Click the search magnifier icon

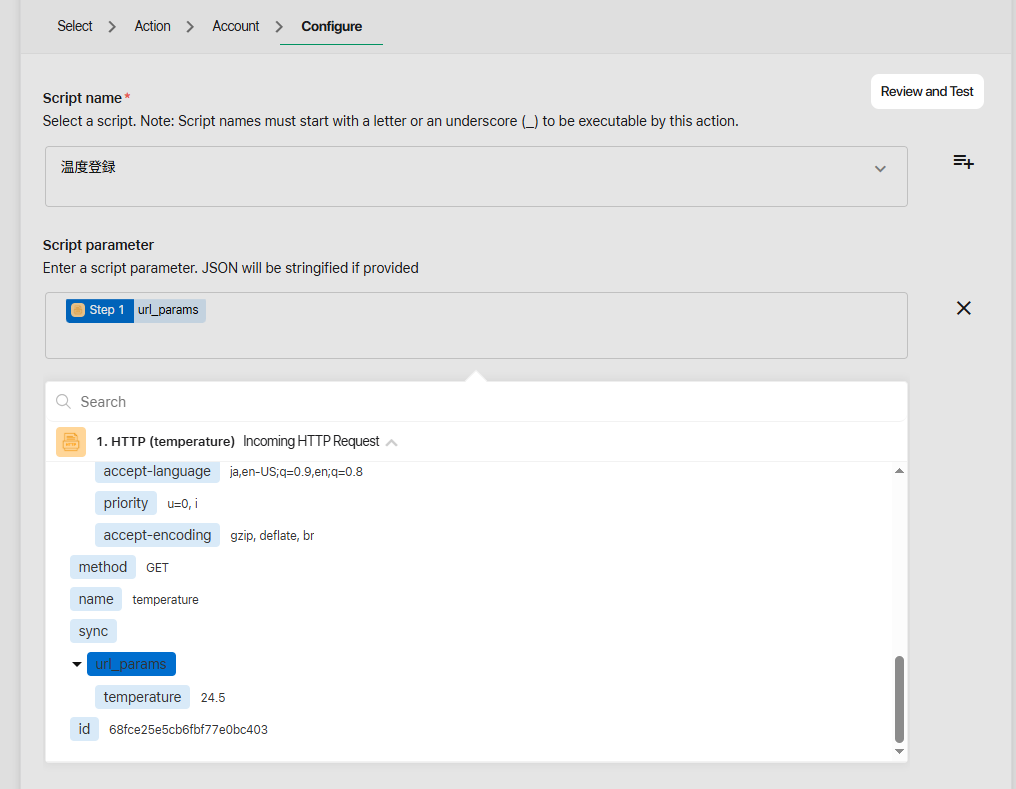click(x=63, y=401)
